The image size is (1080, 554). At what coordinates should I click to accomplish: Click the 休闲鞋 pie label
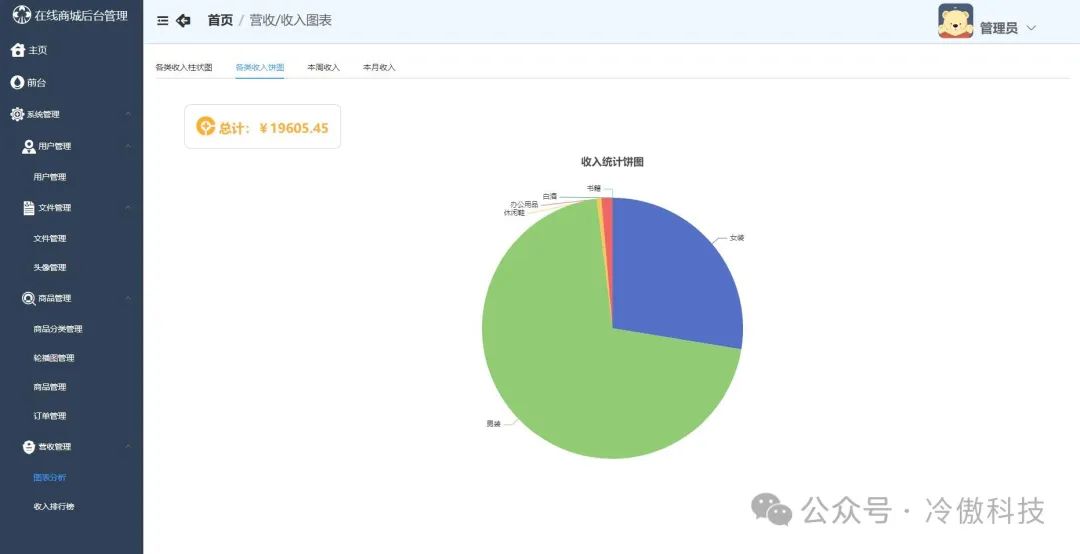(515, 213)
